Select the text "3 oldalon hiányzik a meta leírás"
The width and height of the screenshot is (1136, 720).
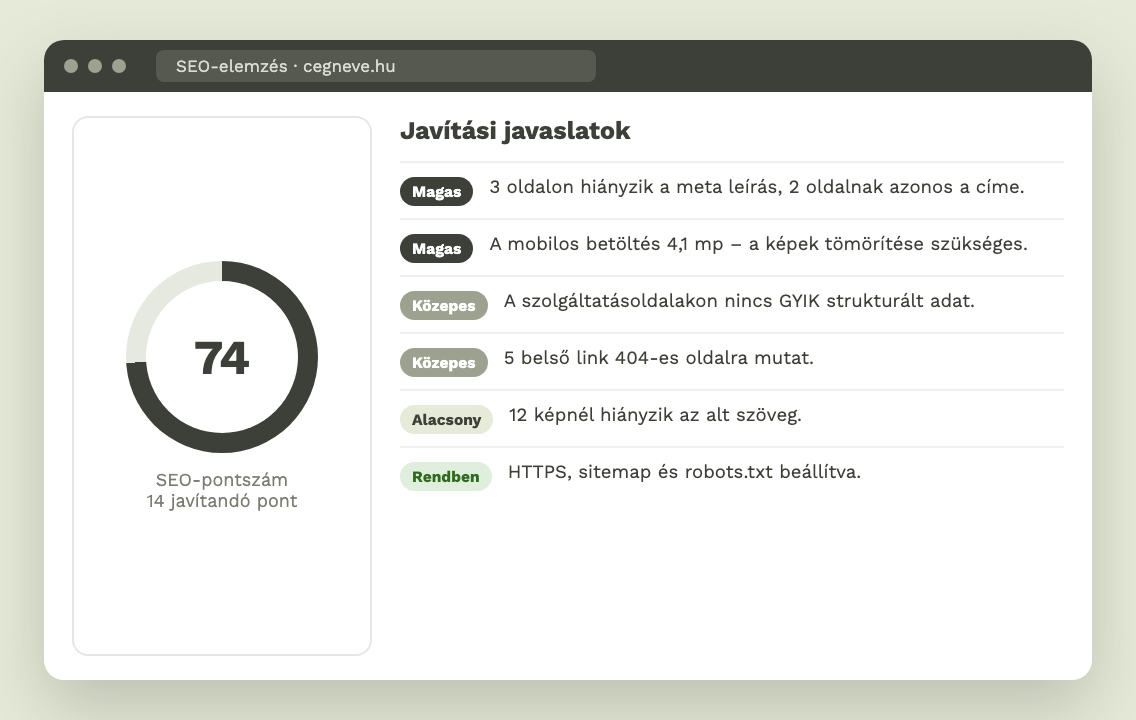tap(635, 187)
